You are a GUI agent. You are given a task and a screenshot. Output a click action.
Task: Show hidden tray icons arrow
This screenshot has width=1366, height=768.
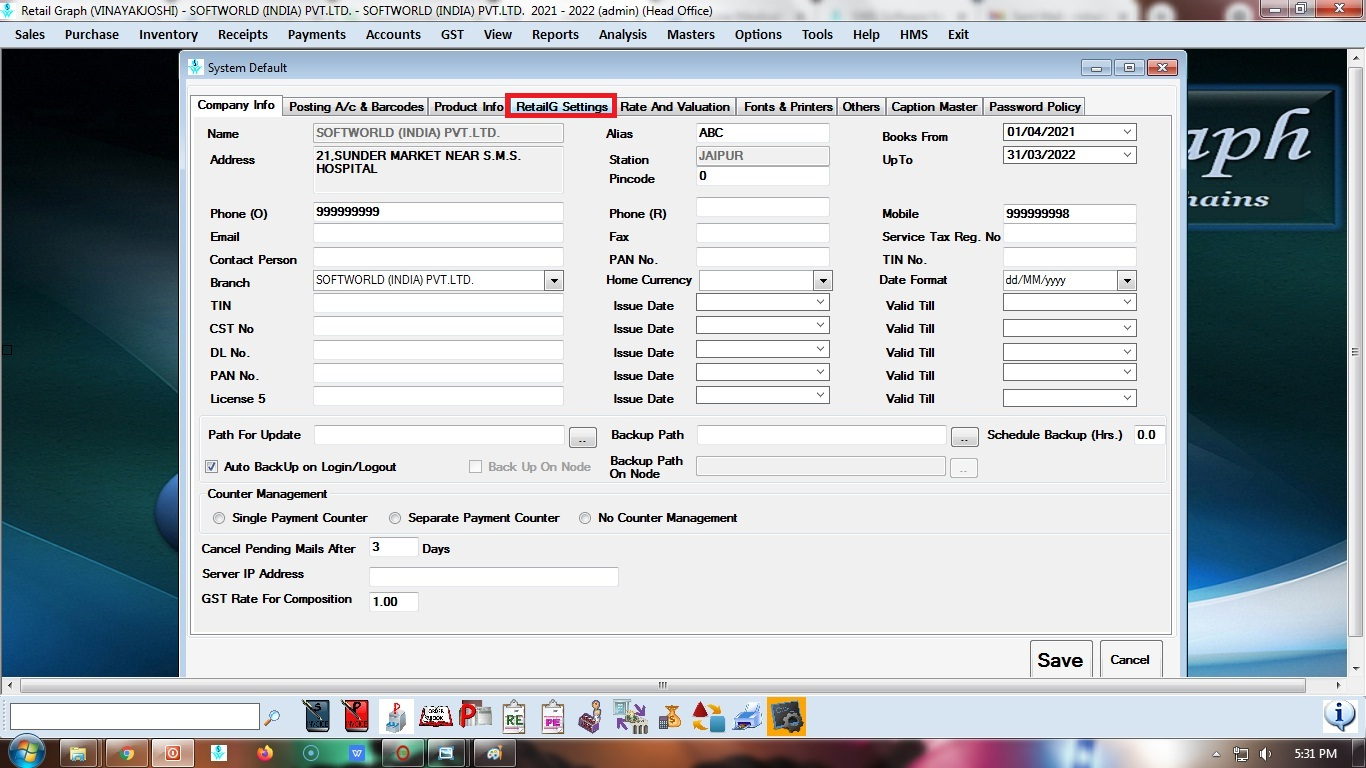click(x=1217, y=753)
